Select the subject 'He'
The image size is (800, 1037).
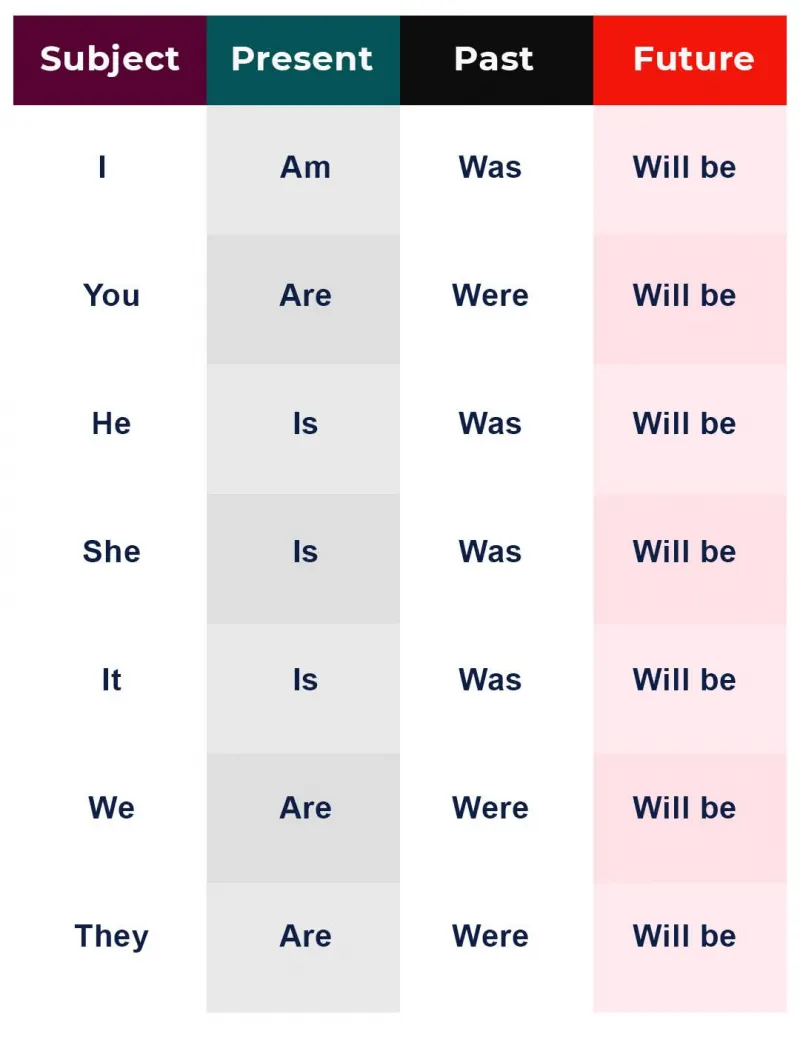[111, 423]
